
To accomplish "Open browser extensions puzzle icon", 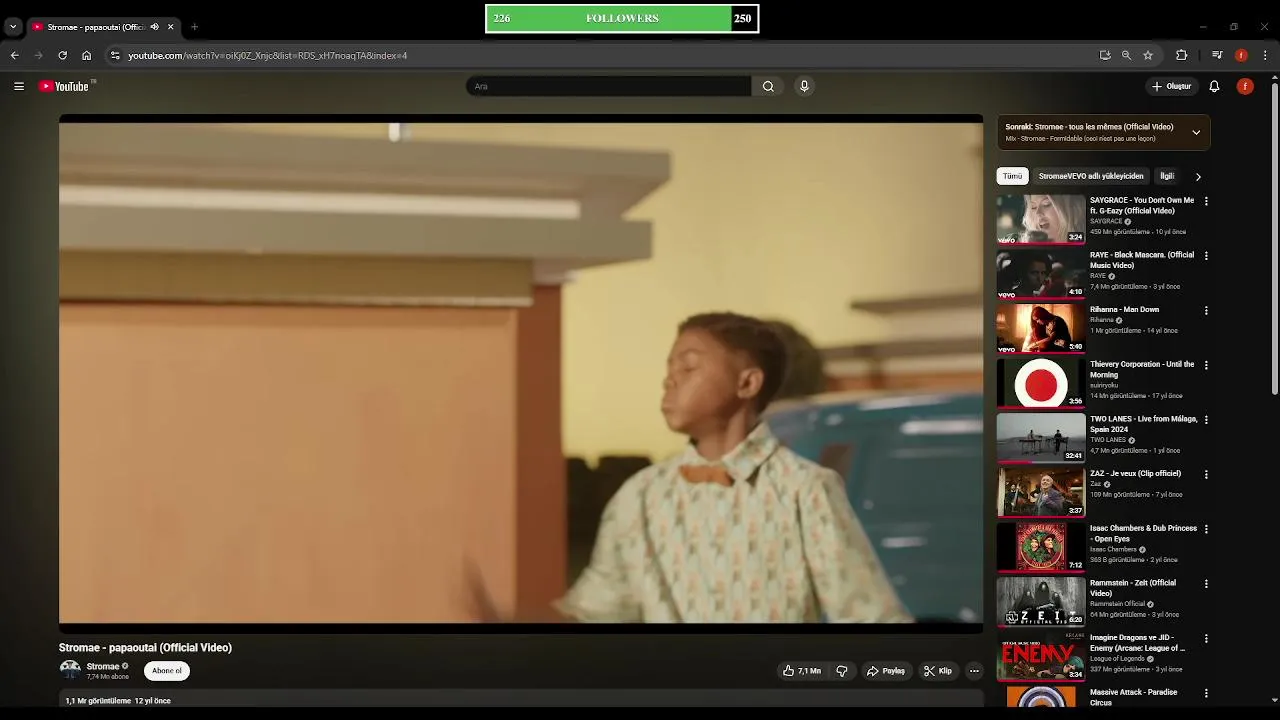I will [1181, 55].
